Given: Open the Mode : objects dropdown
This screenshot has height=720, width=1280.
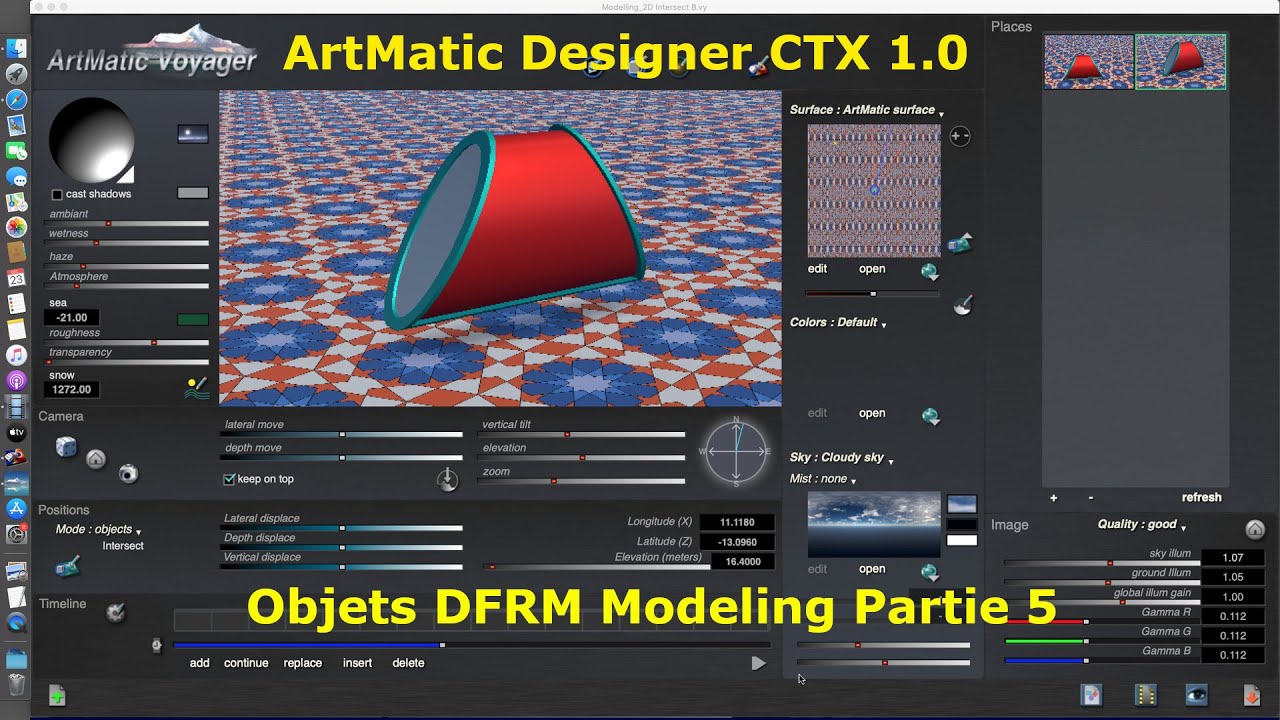Looking at the screenshot, I should [98, 530].
